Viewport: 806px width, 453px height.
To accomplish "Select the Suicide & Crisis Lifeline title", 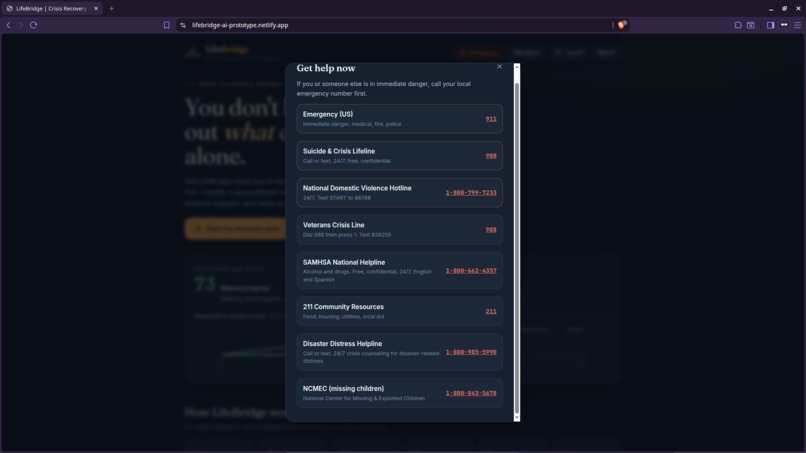I will [339, 151].
